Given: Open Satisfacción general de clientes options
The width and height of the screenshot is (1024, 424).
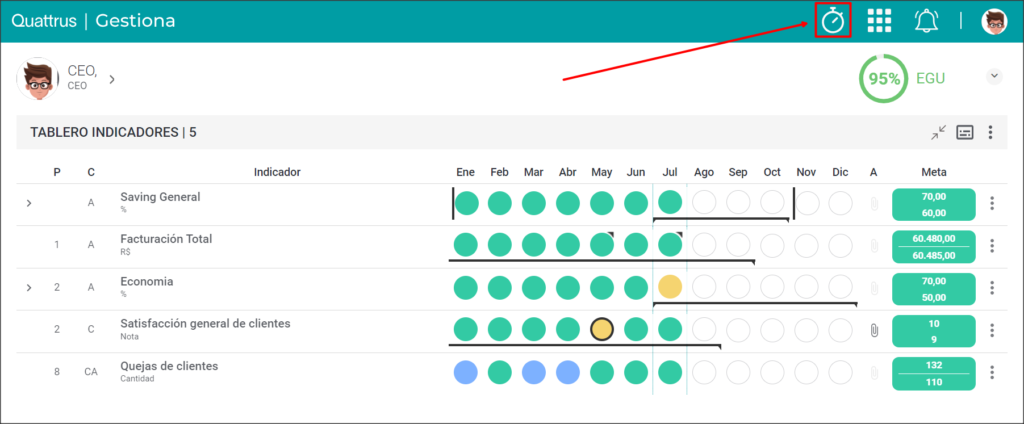Looking at the screenshot, I should tap(992, 331).
